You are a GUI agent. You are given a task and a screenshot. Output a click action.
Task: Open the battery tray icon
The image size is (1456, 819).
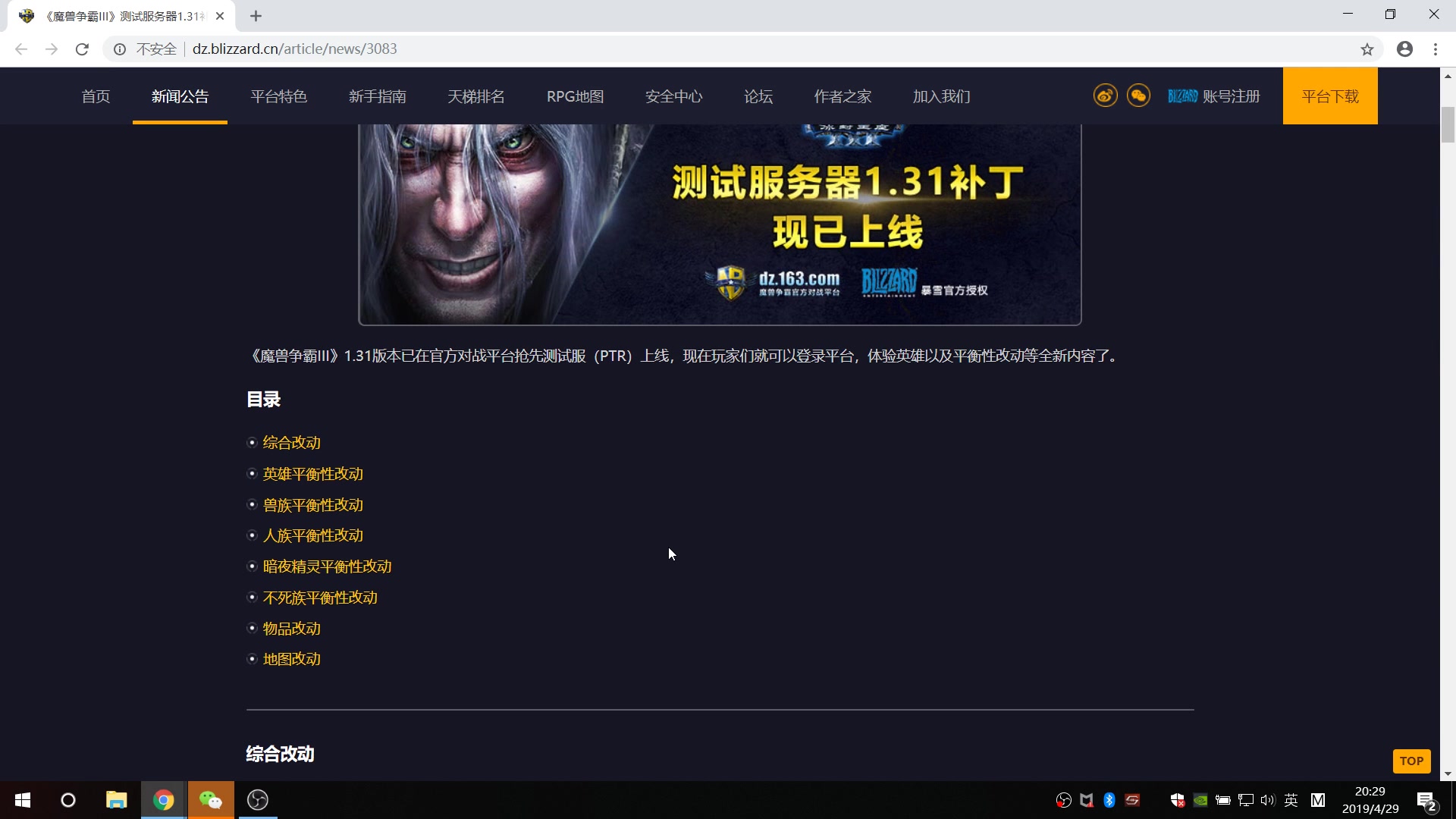click(x=1222, y=800)
